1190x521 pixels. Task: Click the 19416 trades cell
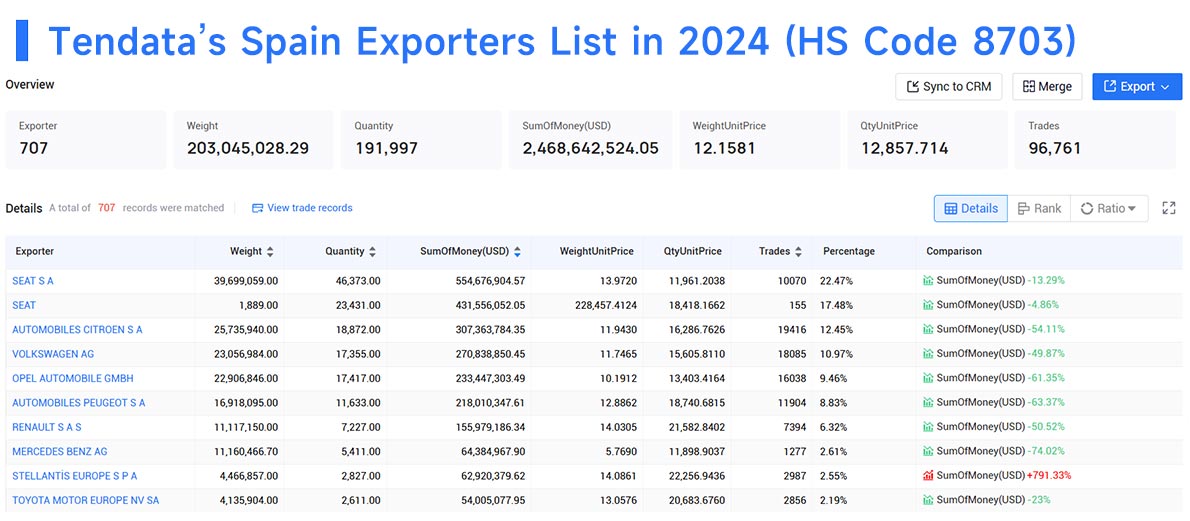point(794,329)
